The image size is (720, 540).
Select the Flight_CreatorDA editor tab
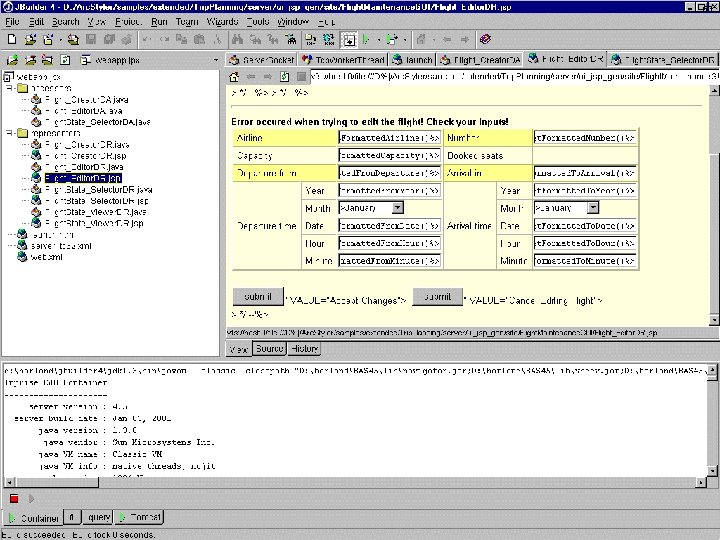pyautogui.click(x=479, y=59)
